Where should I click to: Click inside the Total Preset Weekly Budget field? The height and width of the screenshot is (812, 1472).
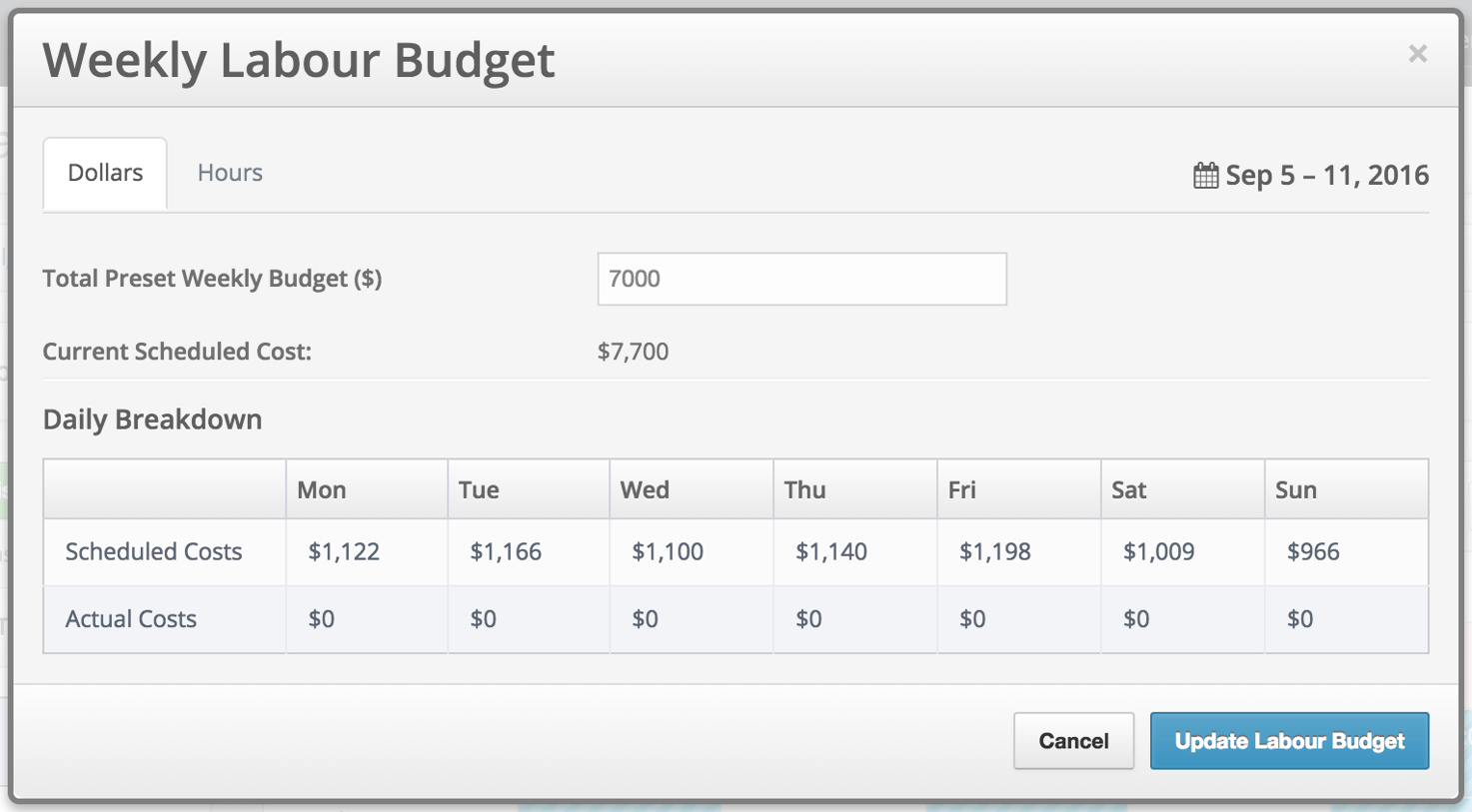point(801,279)
